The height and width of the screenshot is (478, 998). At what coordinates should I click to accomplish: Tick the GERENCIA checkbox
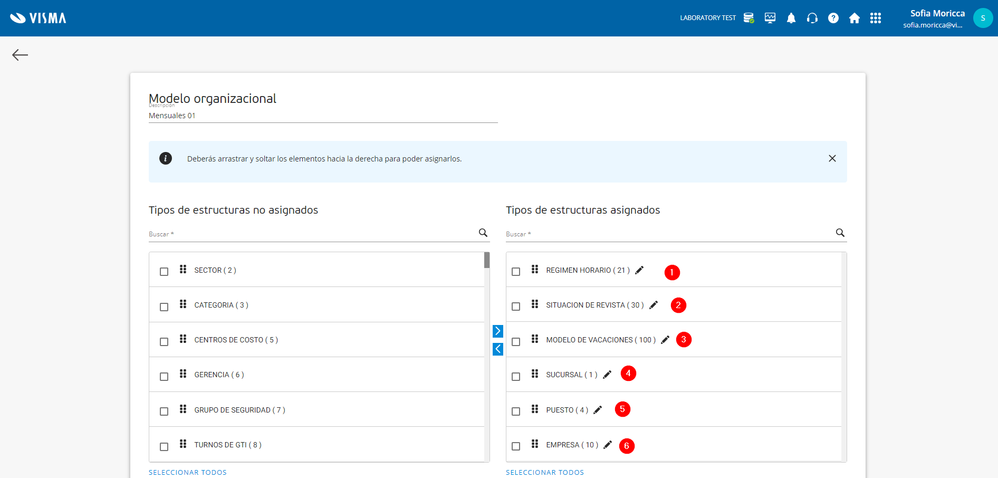[x=164, y=376]
